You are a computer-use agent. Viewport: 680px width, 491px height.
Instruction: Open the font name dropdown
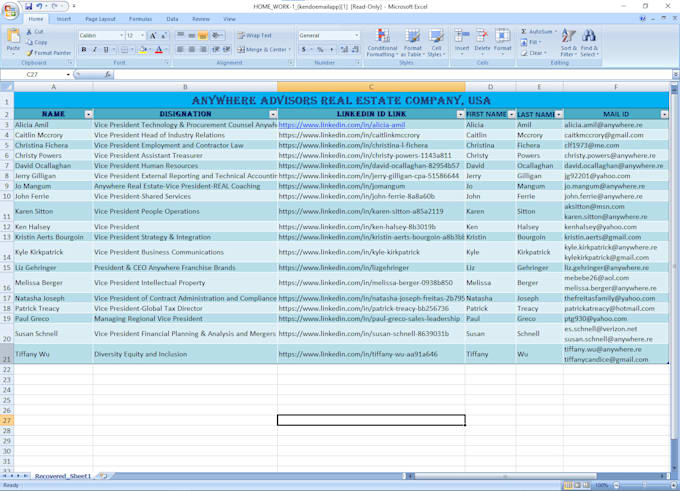tap(121, 36)
